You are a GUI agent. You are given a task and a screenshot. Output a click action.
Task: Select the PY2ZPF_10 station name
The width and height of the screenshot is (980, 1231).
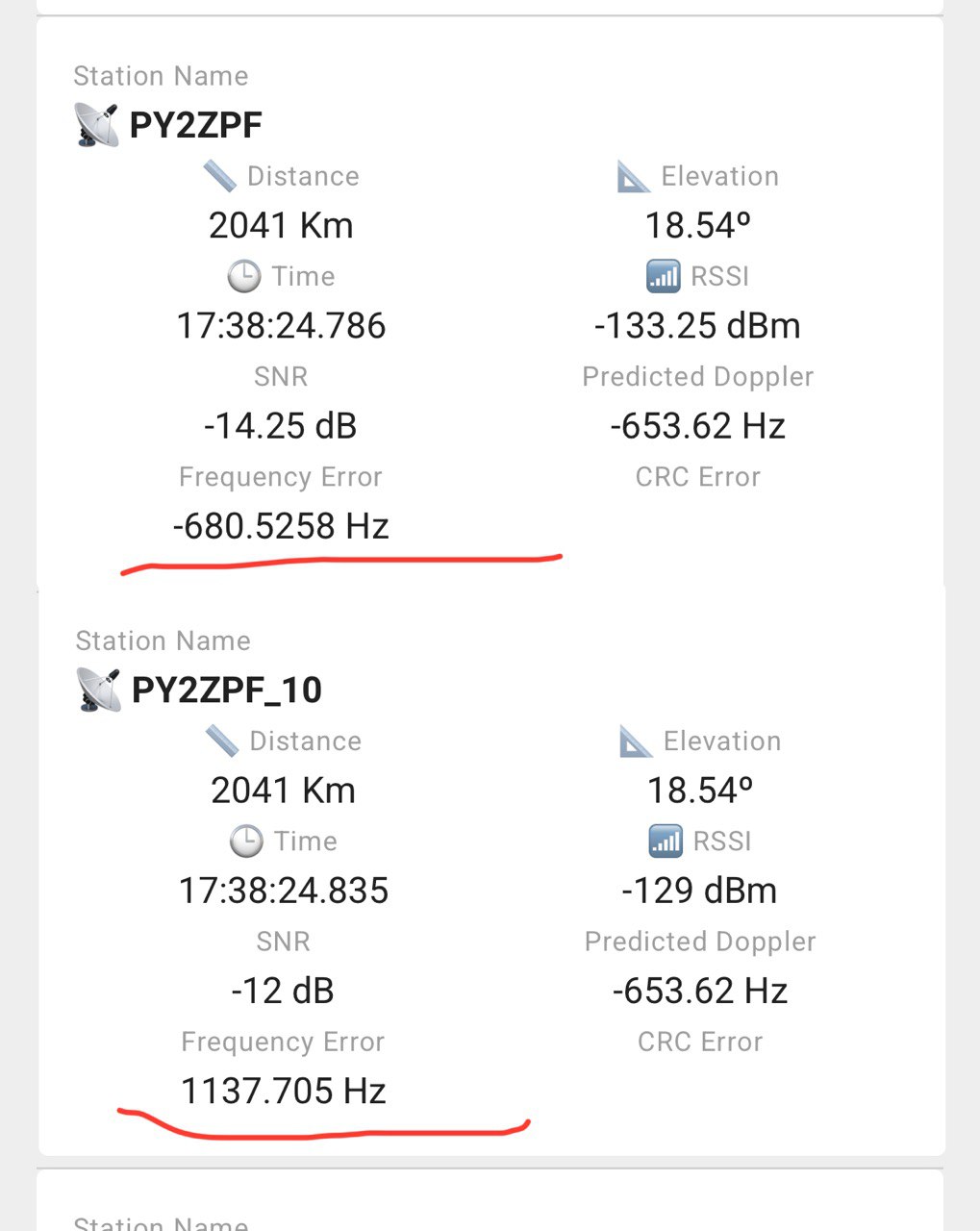227,691
